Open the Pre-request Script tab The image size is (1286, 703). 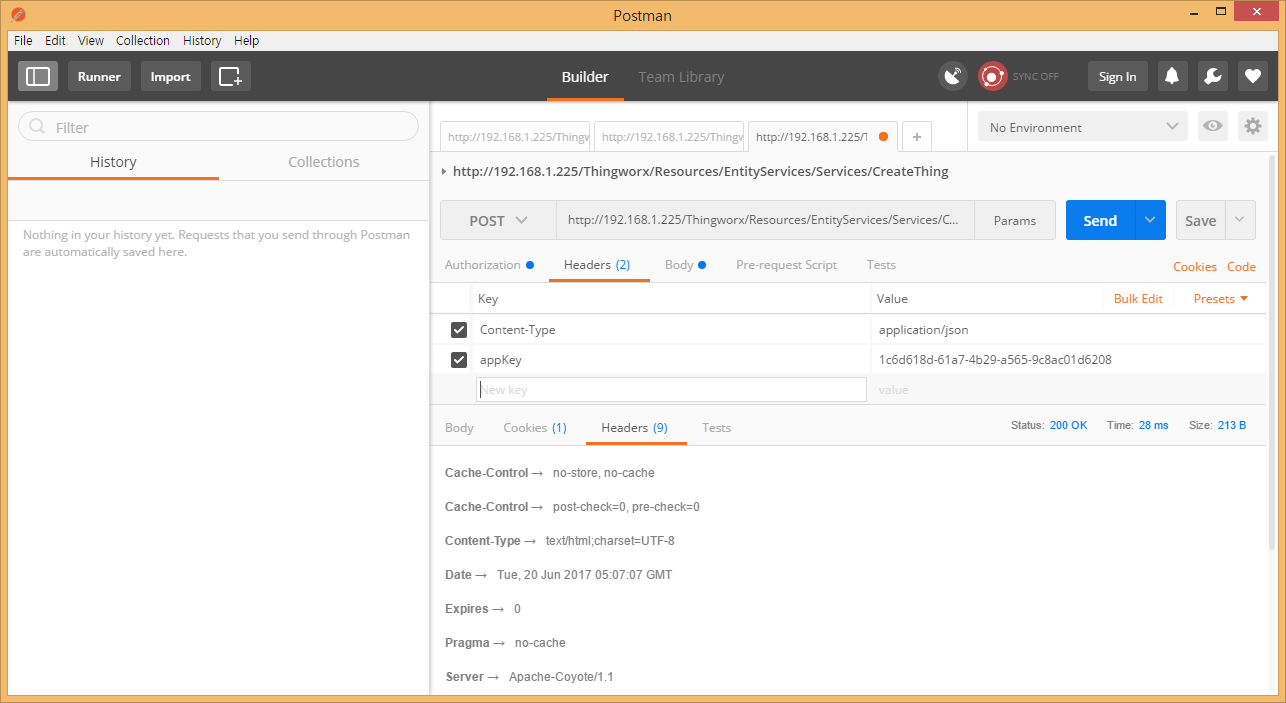pos(786,265)
